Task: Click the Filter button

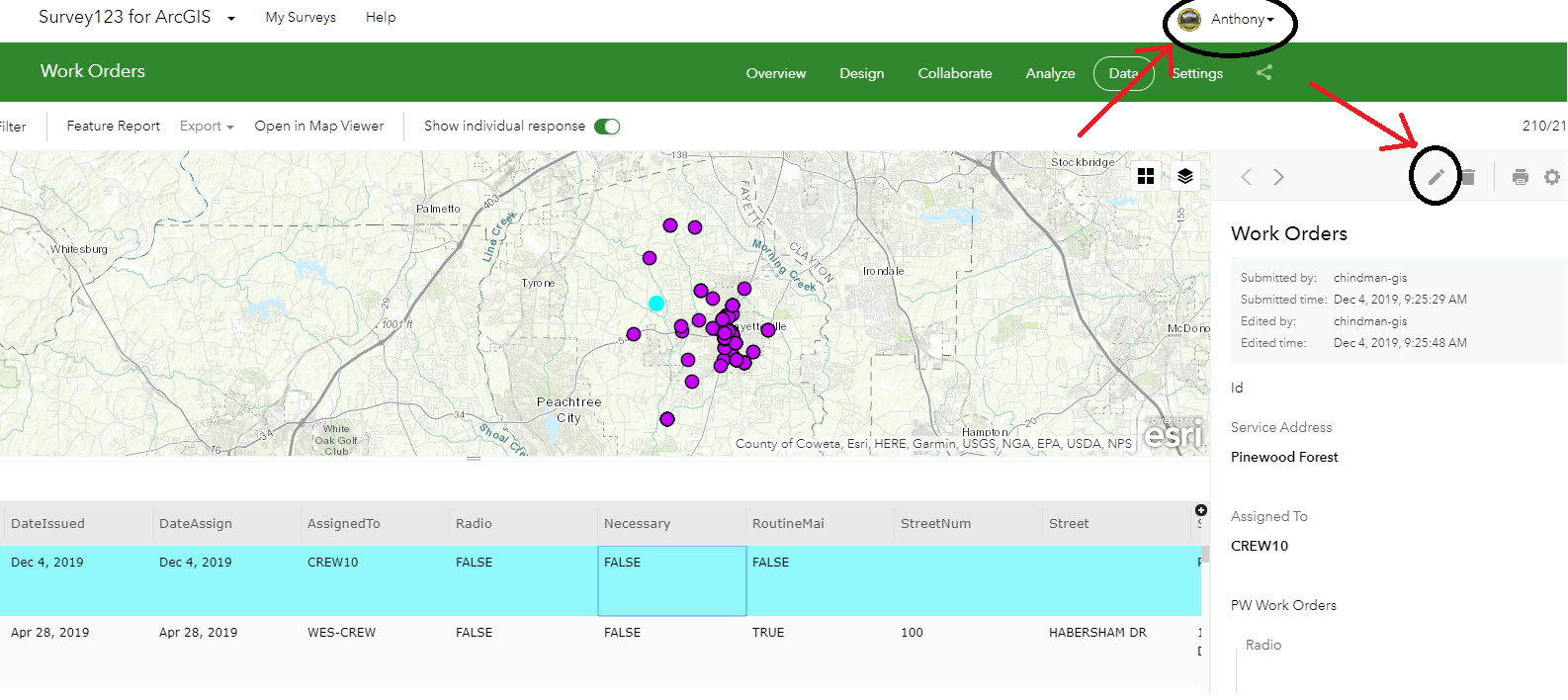Action: 13,127
